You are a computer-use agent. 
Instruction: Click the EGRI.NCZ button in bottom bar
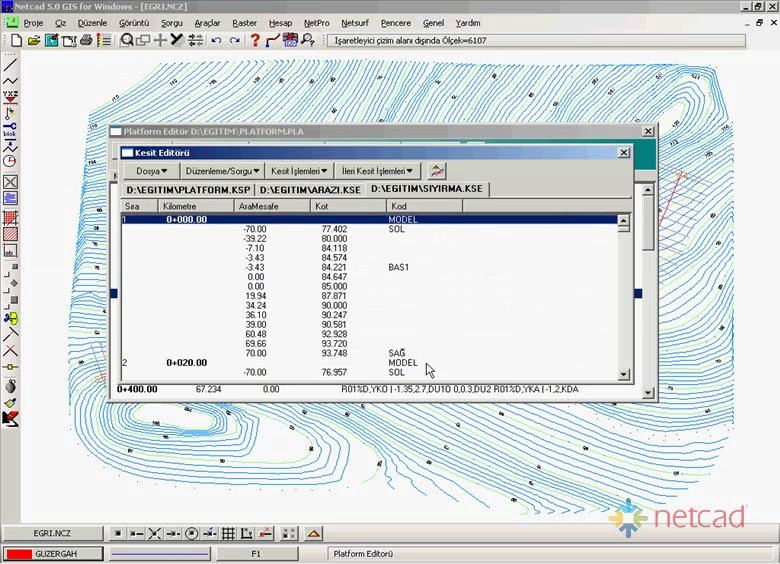[52, 534]
